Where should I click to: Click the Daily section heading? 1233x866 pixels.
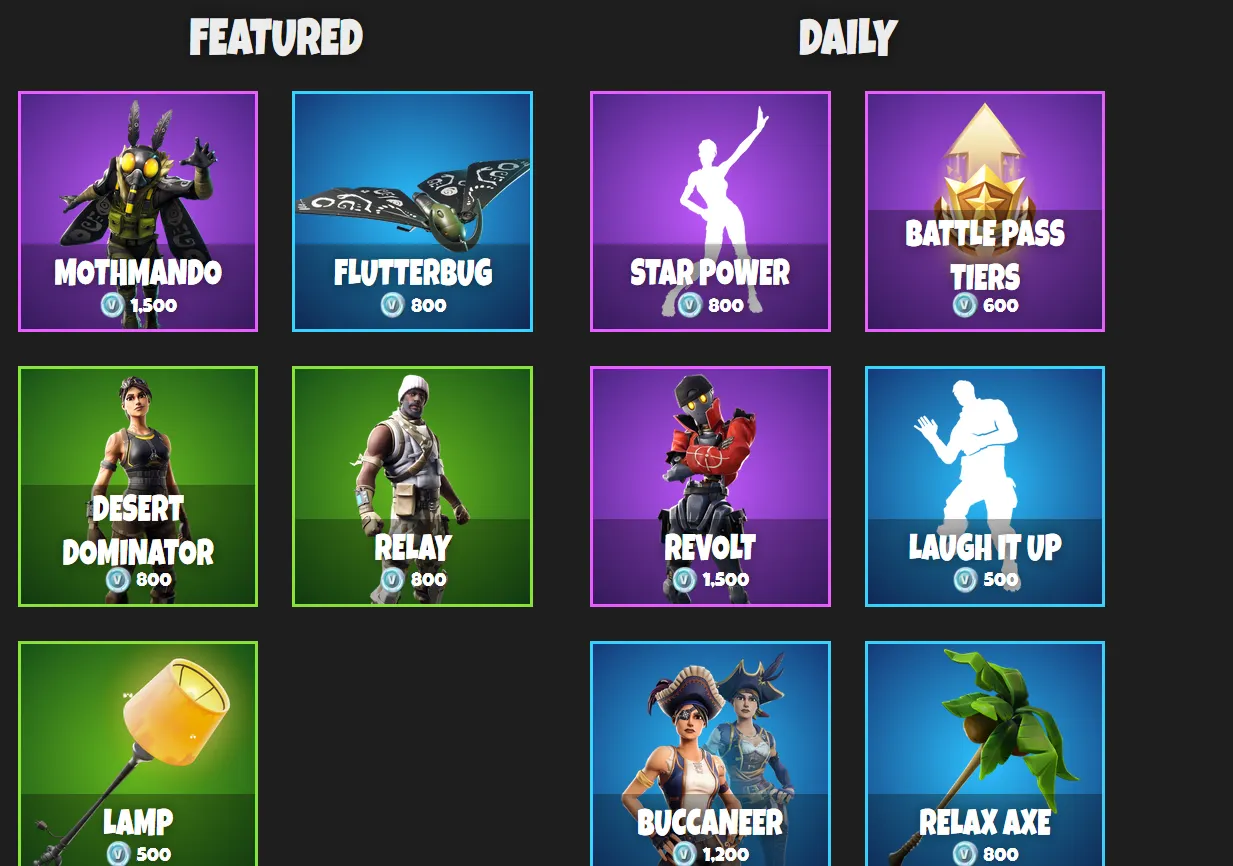(x=847, y=38)
